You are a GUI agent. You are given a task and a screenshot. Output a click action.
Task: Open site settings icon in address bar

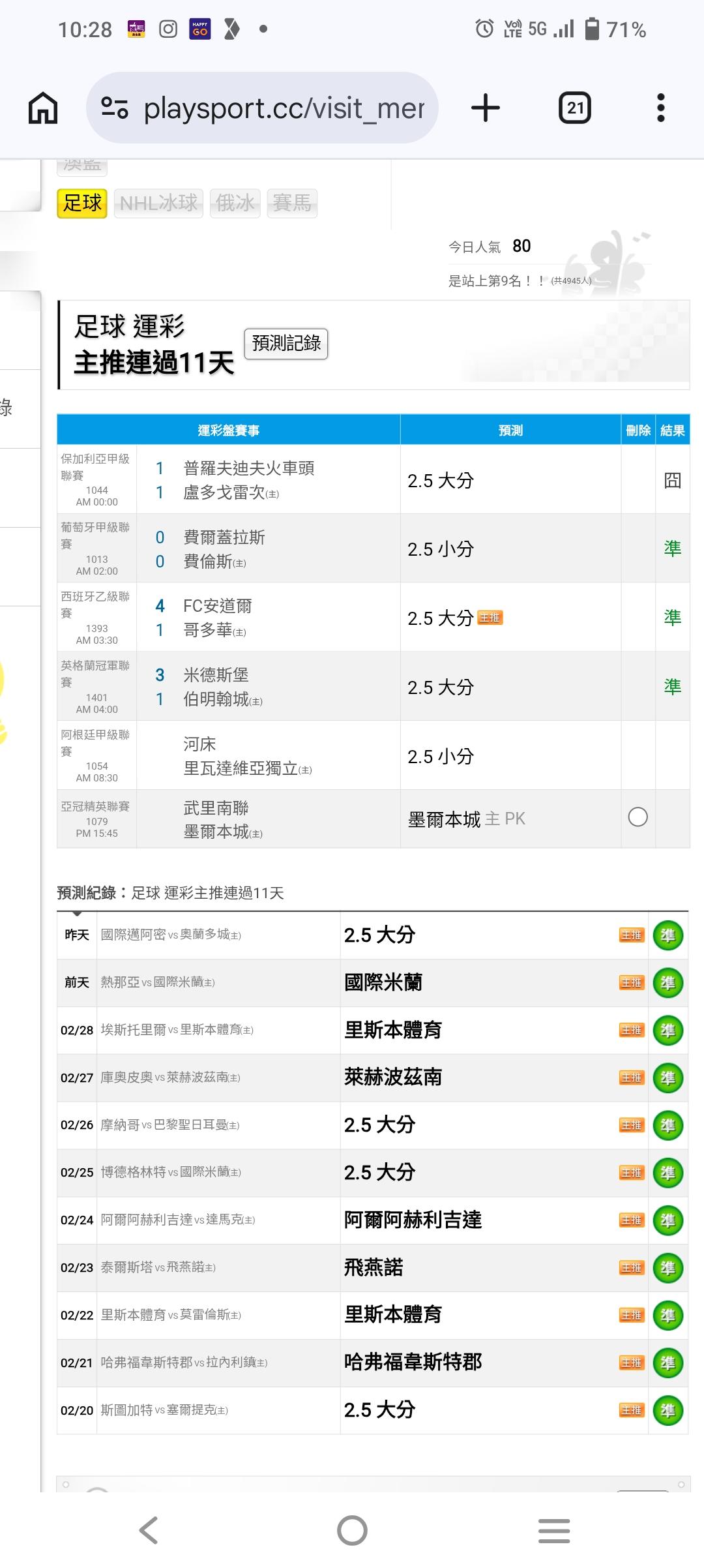[x=115, y=108]
